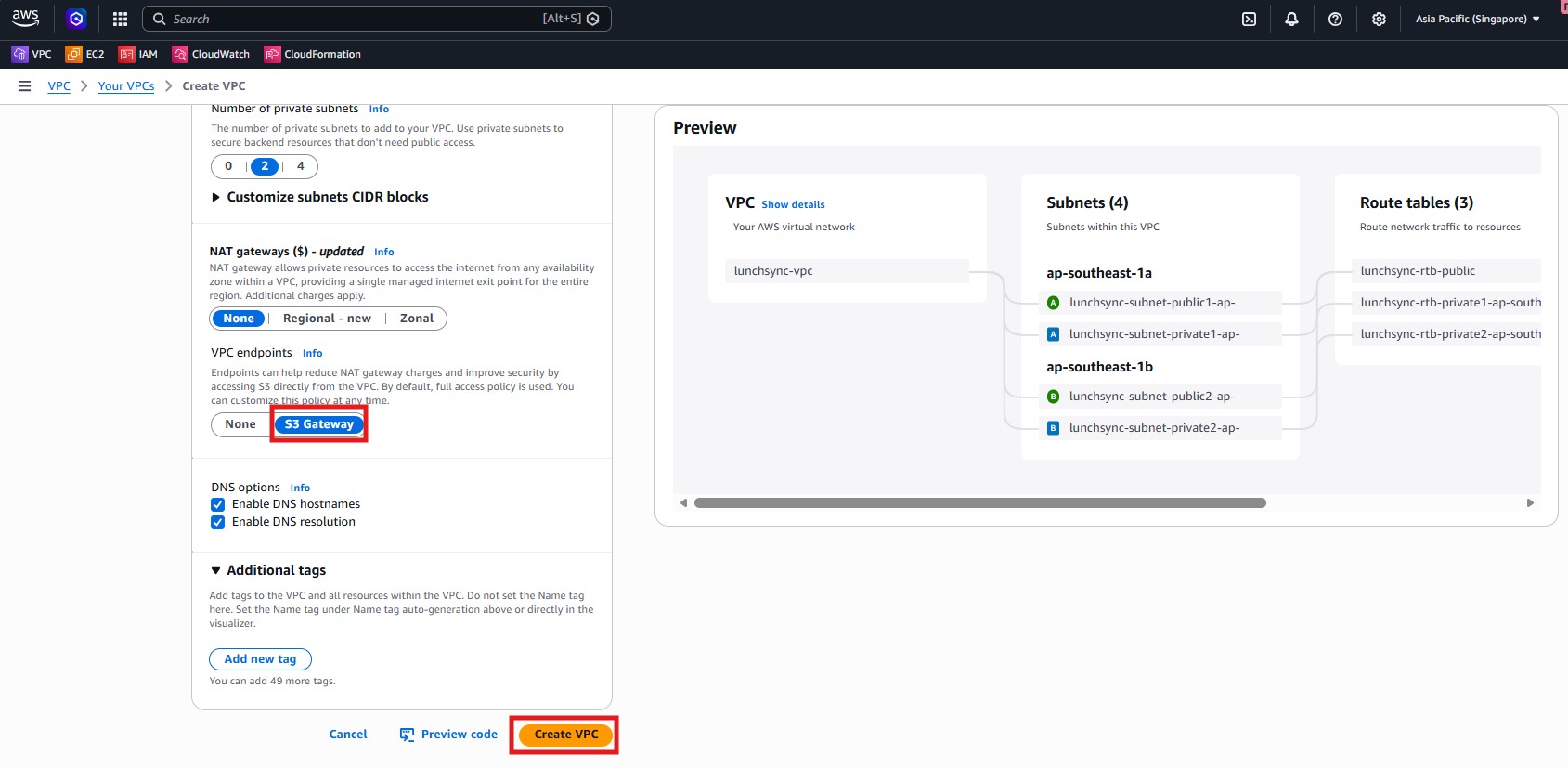Click the AWS logo home icon
1568x768 pixels.
25,18
